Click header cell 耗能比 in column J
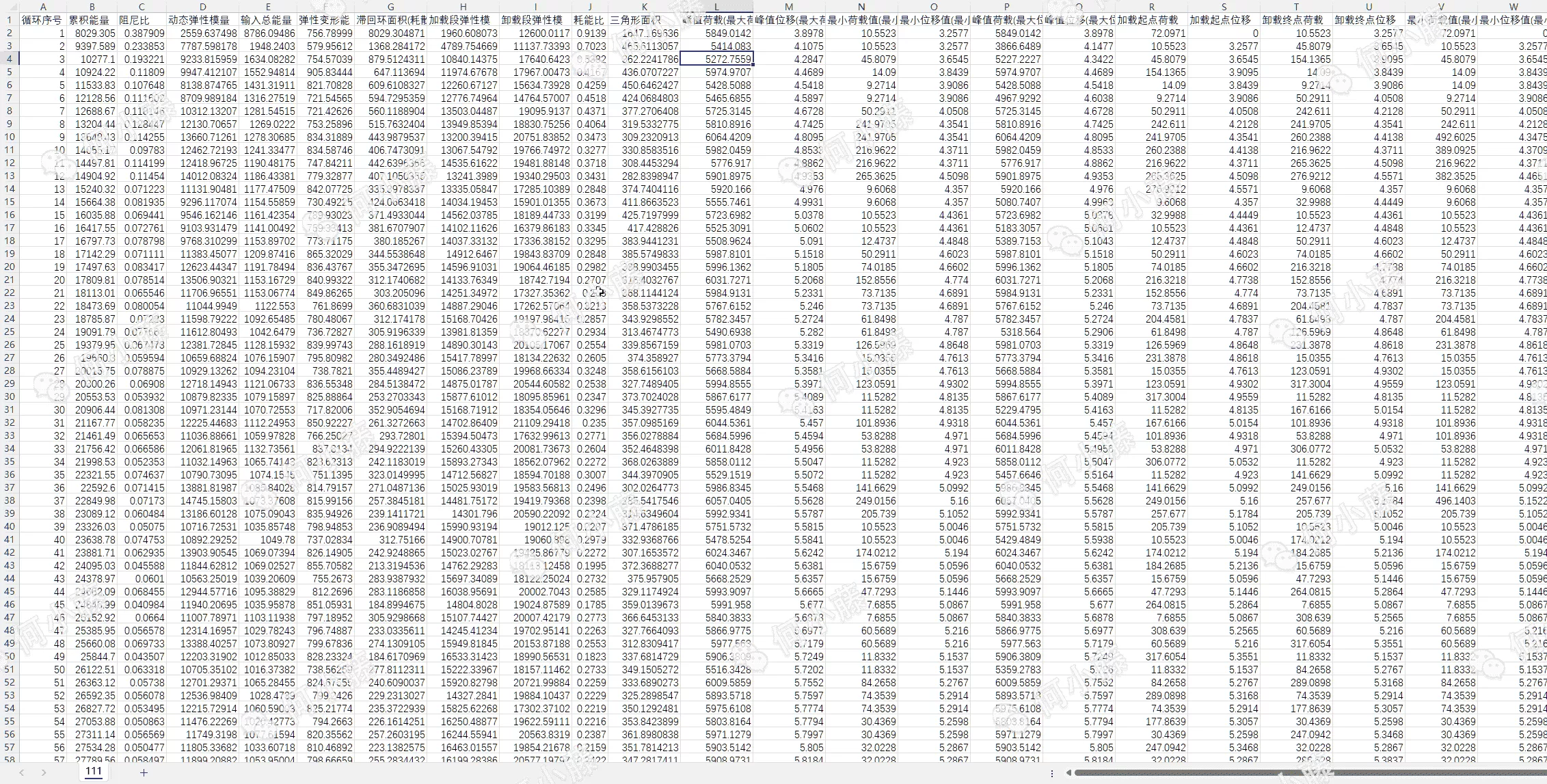 tap(589, 20)
